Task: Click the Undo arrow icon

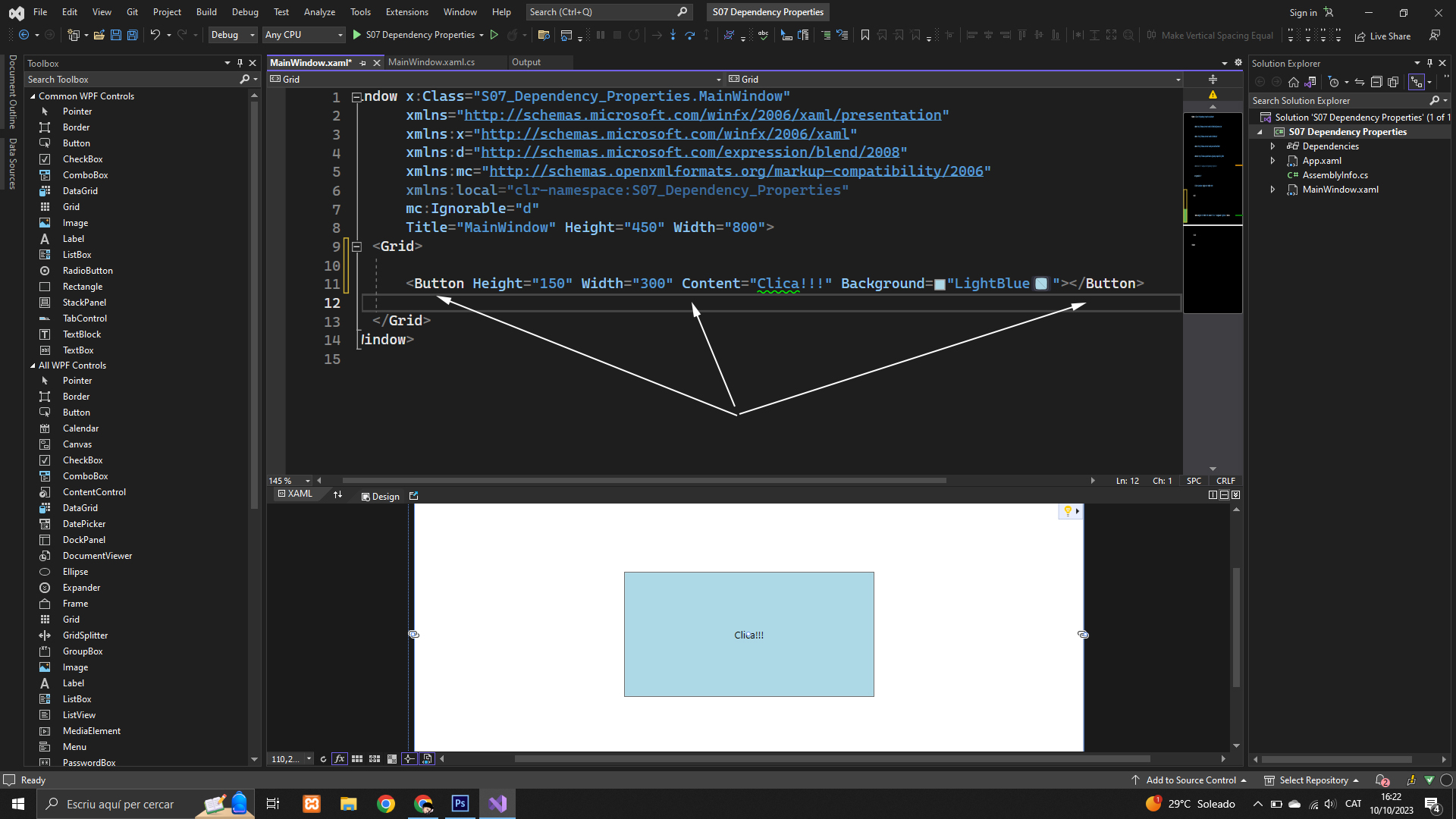Action: [155, 35]
